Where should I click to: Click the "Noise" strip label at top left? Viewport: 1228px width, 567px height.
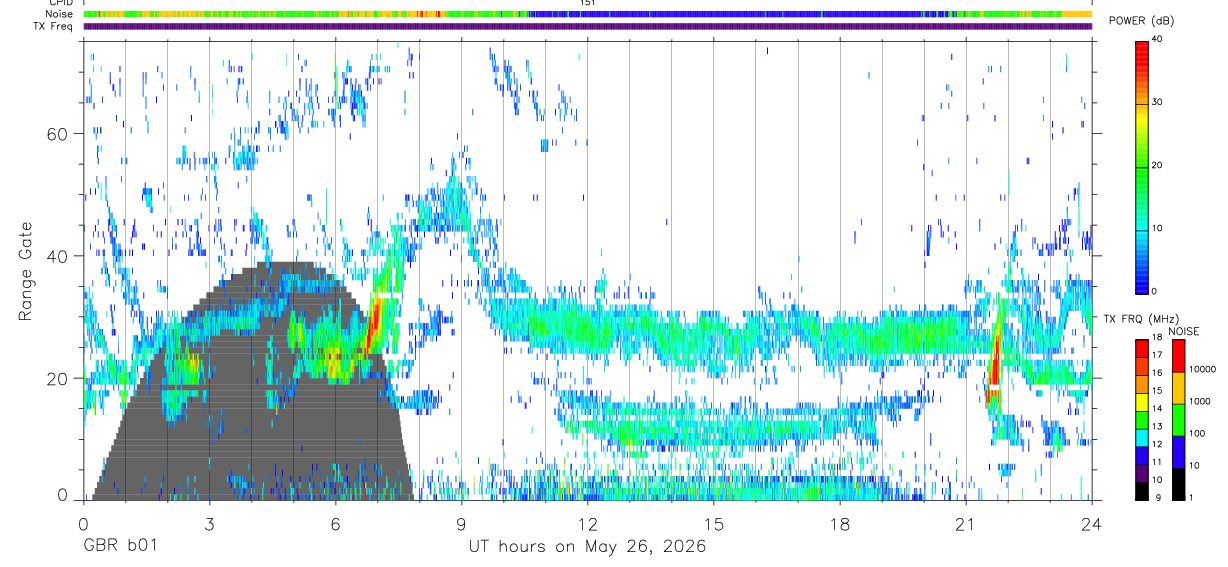click(59, 15)
